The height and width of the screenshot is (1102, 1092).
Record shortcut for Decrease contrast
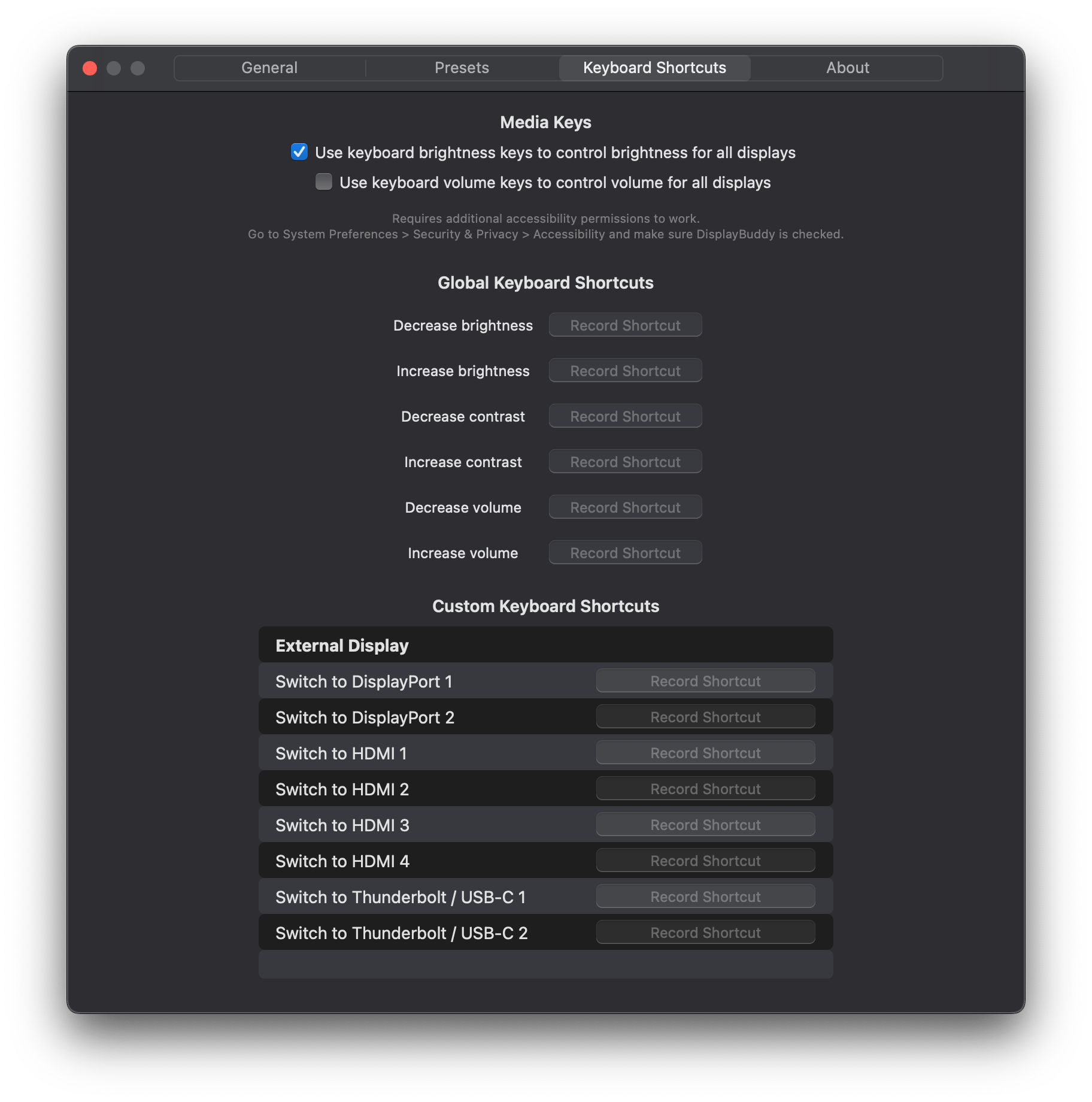625,416
